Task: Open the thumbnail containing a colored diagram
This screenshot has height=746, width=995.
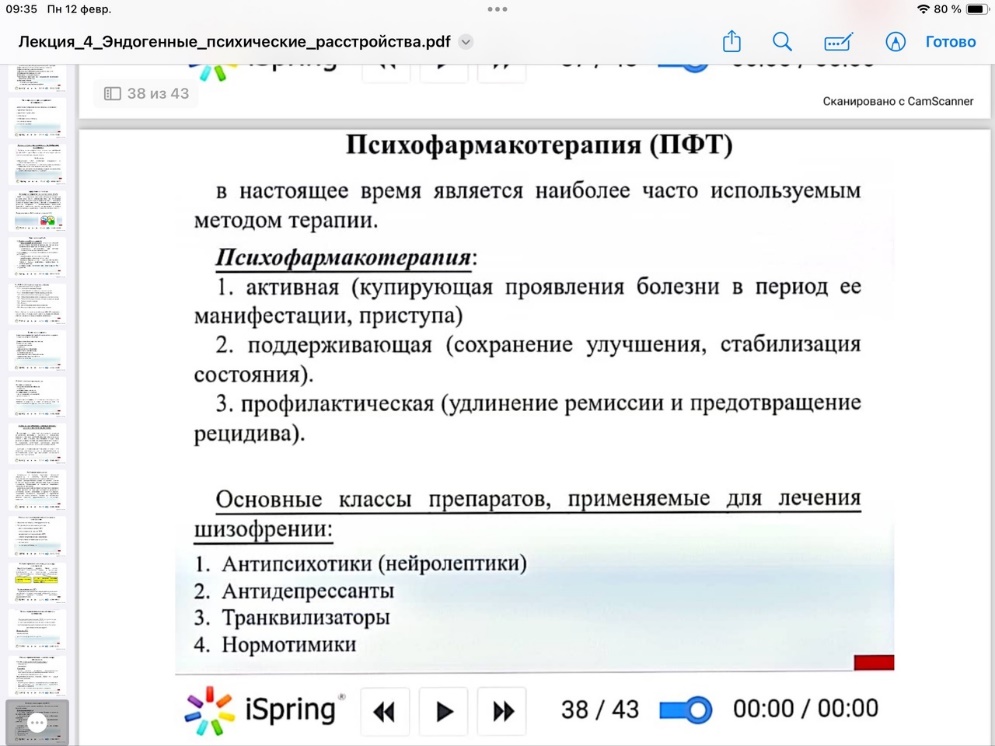Action: point(37,210)
